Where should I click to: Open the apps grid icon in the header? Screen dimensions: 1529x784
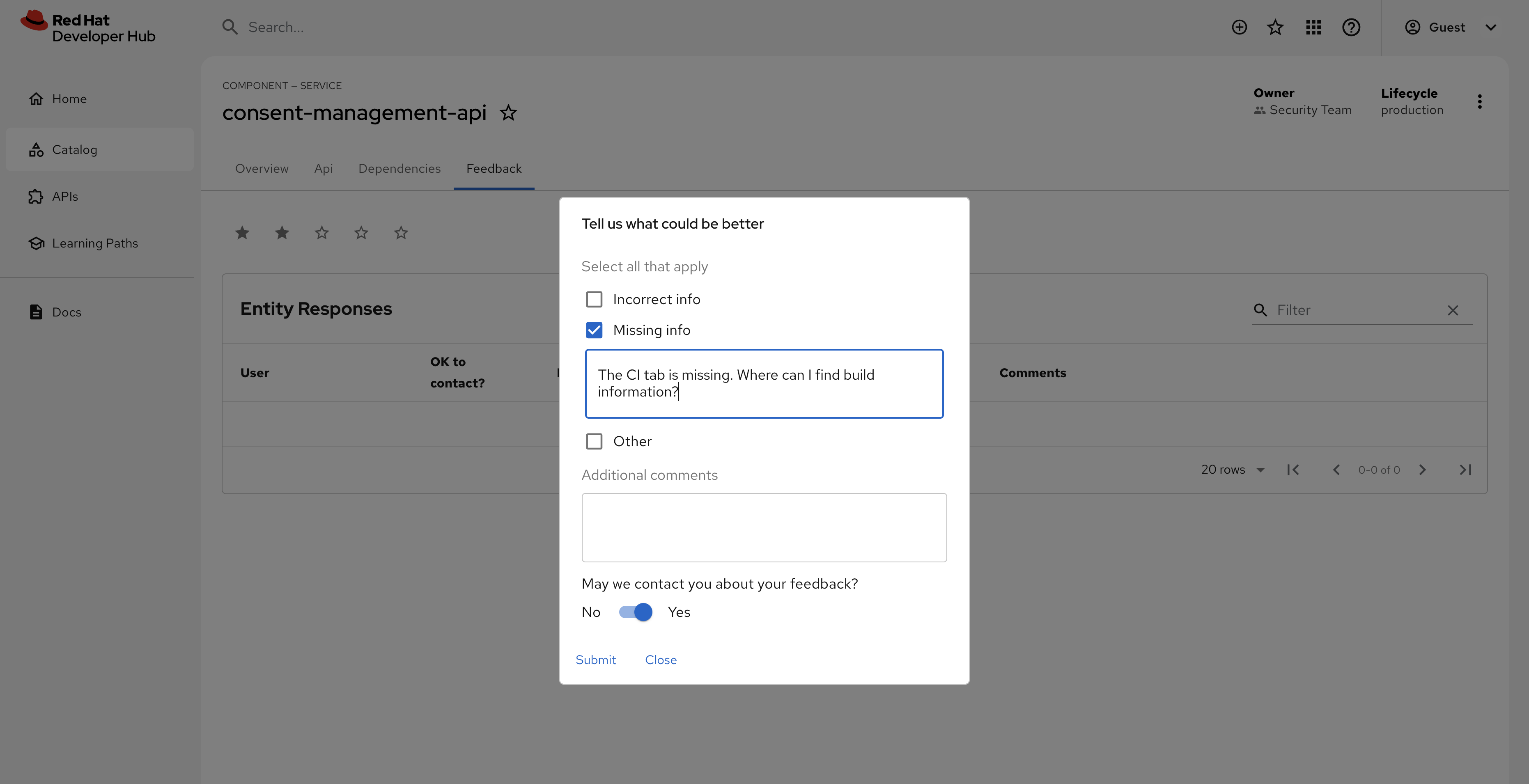(x=1313, y=27)
